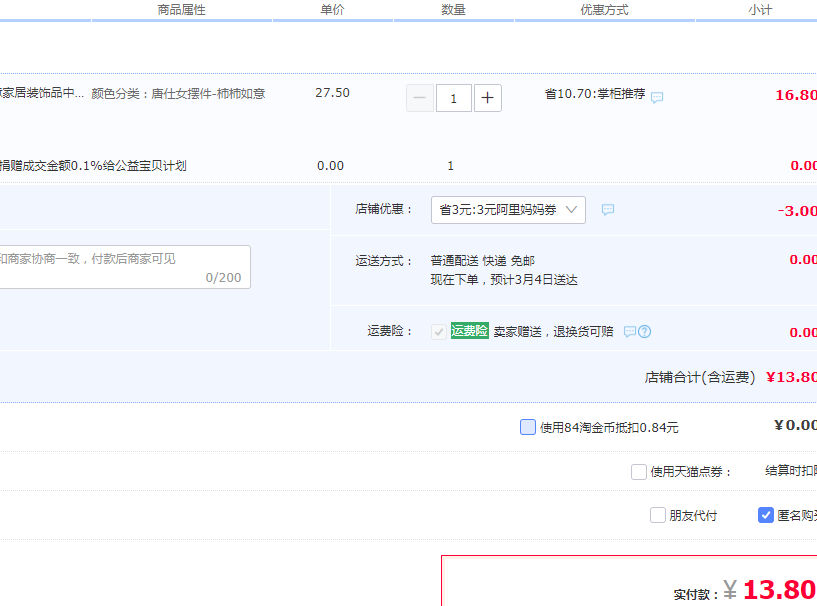Increase quantity with the plus button
Image resolution: width=817 pixels, height=606 pixels.
[x=488, y=98]
